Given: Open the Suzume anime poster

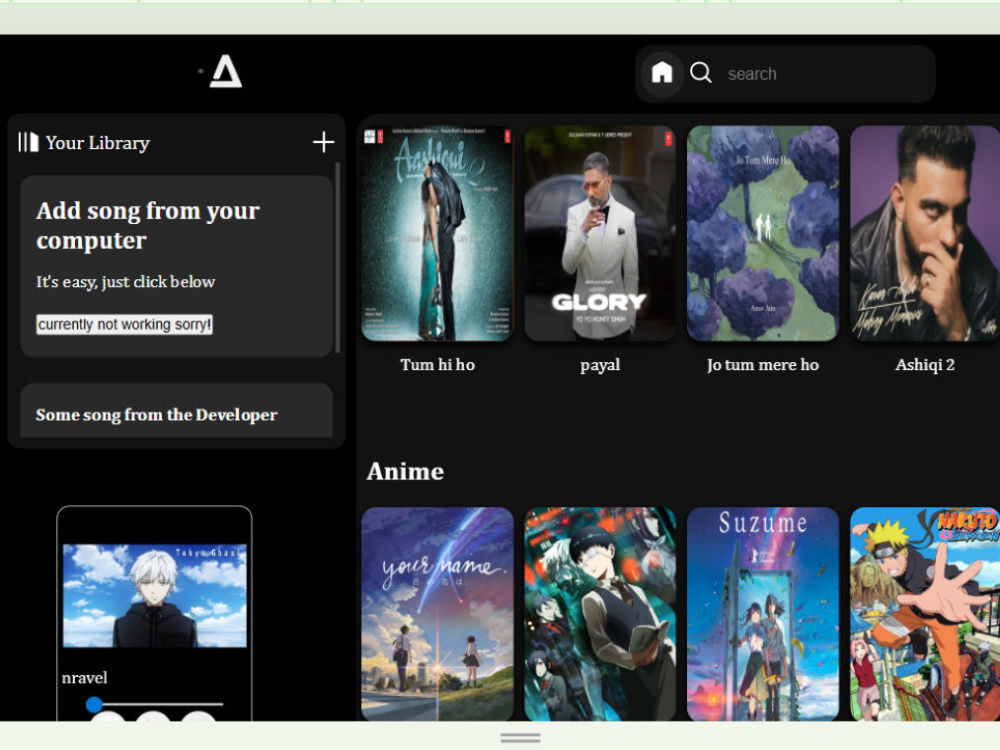Looking at the screenshot, I should point(763,614).
